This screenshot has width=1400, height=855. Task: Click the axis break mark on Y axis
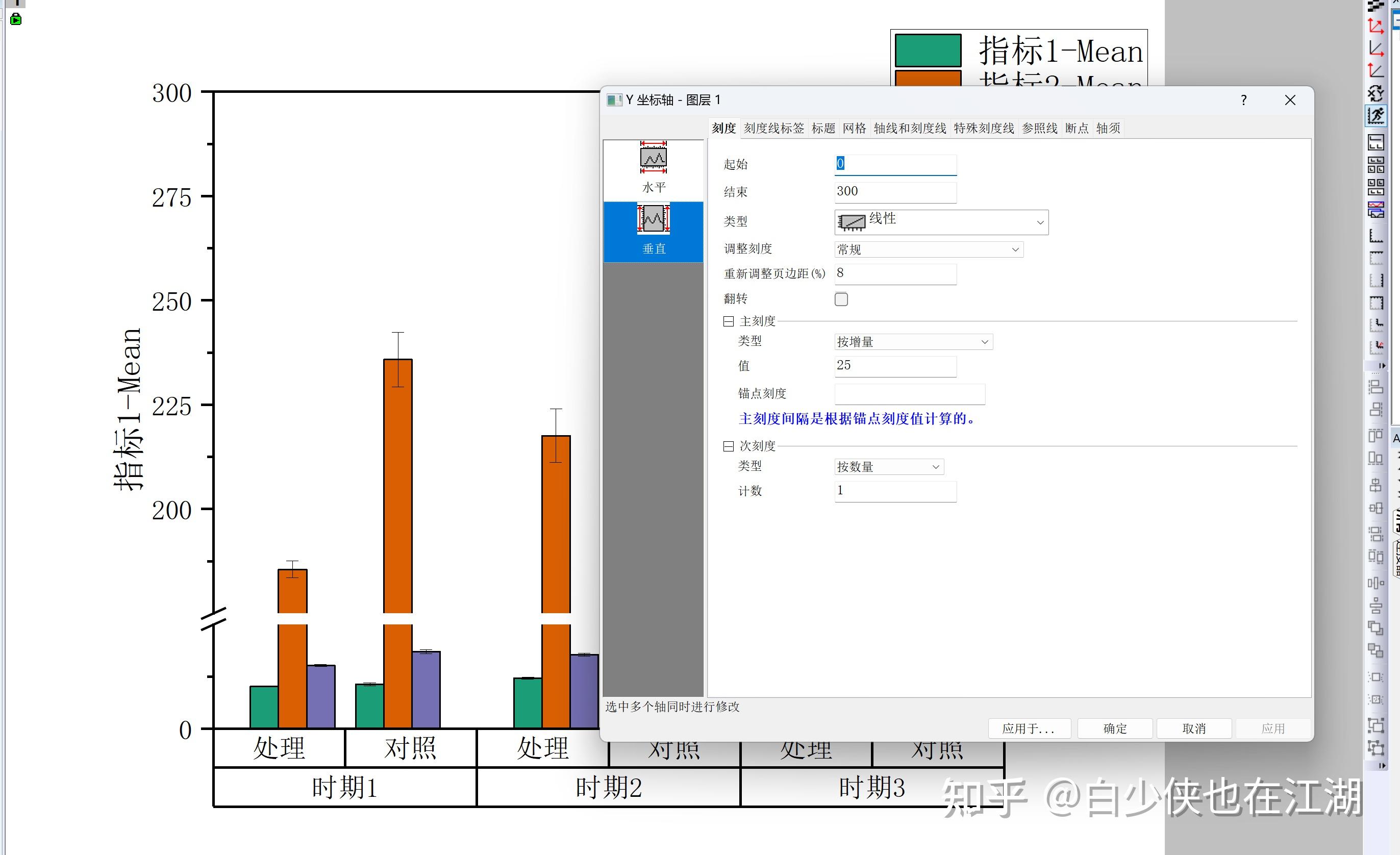[214, 619]
